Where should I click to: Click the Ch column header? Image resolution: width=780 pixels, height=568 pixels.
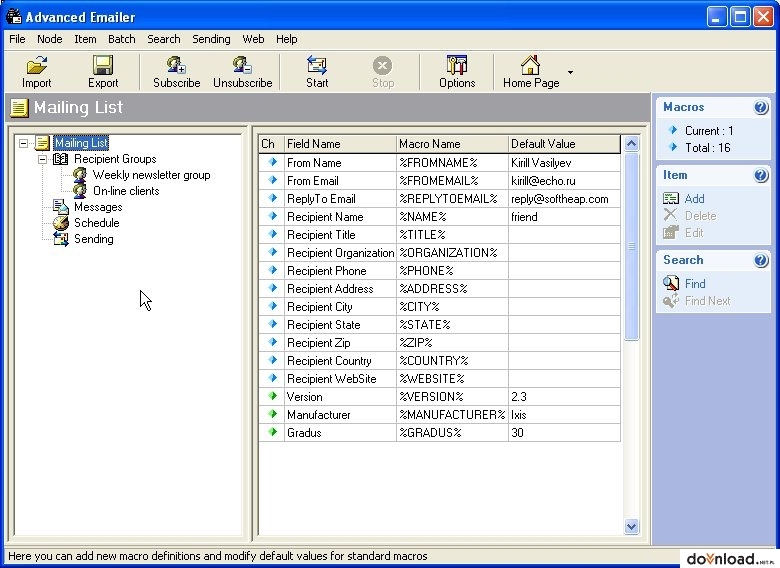pyautogui.click(x=271, y=144)
